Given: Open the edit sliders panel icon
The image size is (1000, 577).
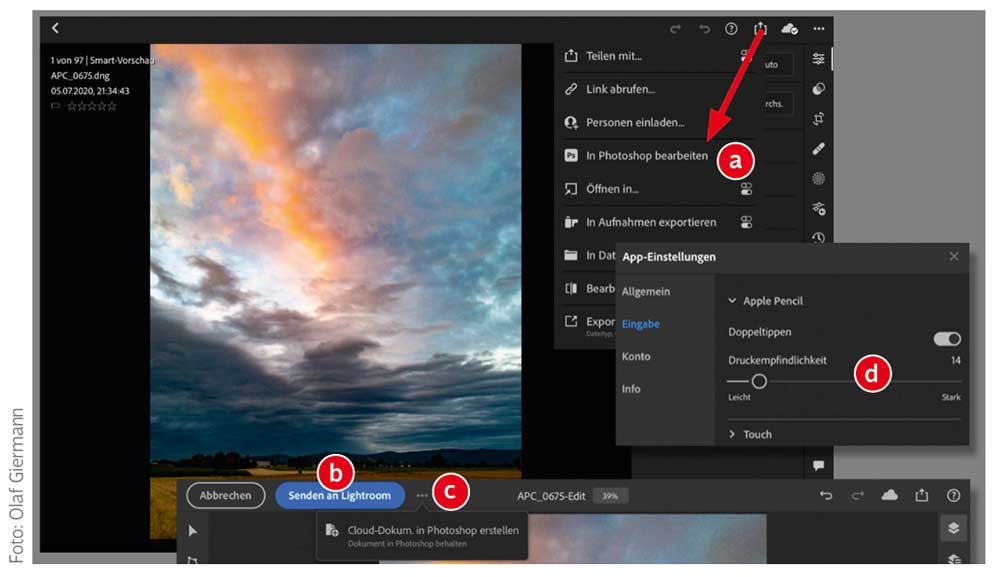Looking at the screenshot, I should click(x=819, y=59).
